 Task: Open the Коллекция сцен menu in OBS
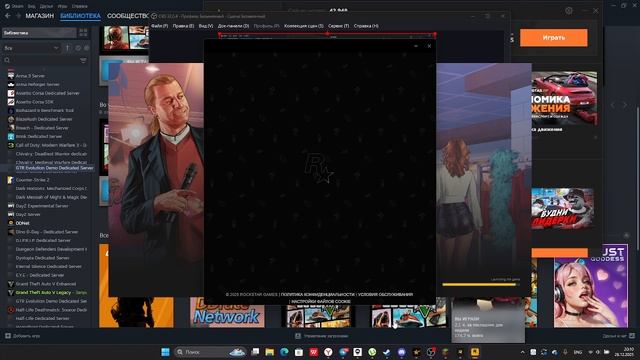click(x=304, y=26)
